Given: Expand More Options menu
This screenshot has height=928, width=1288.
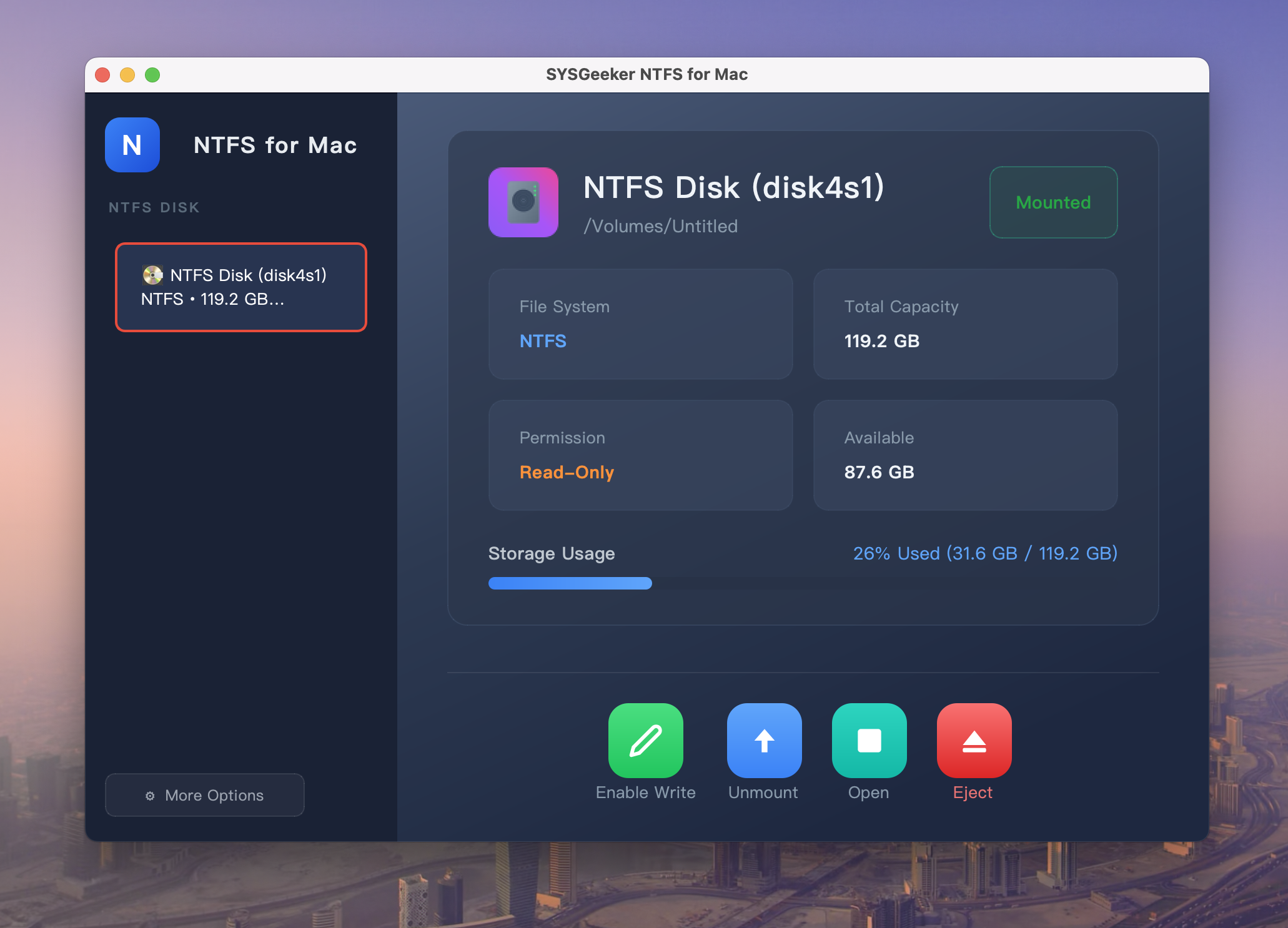Looking at the screenshot, I should 204,795.
